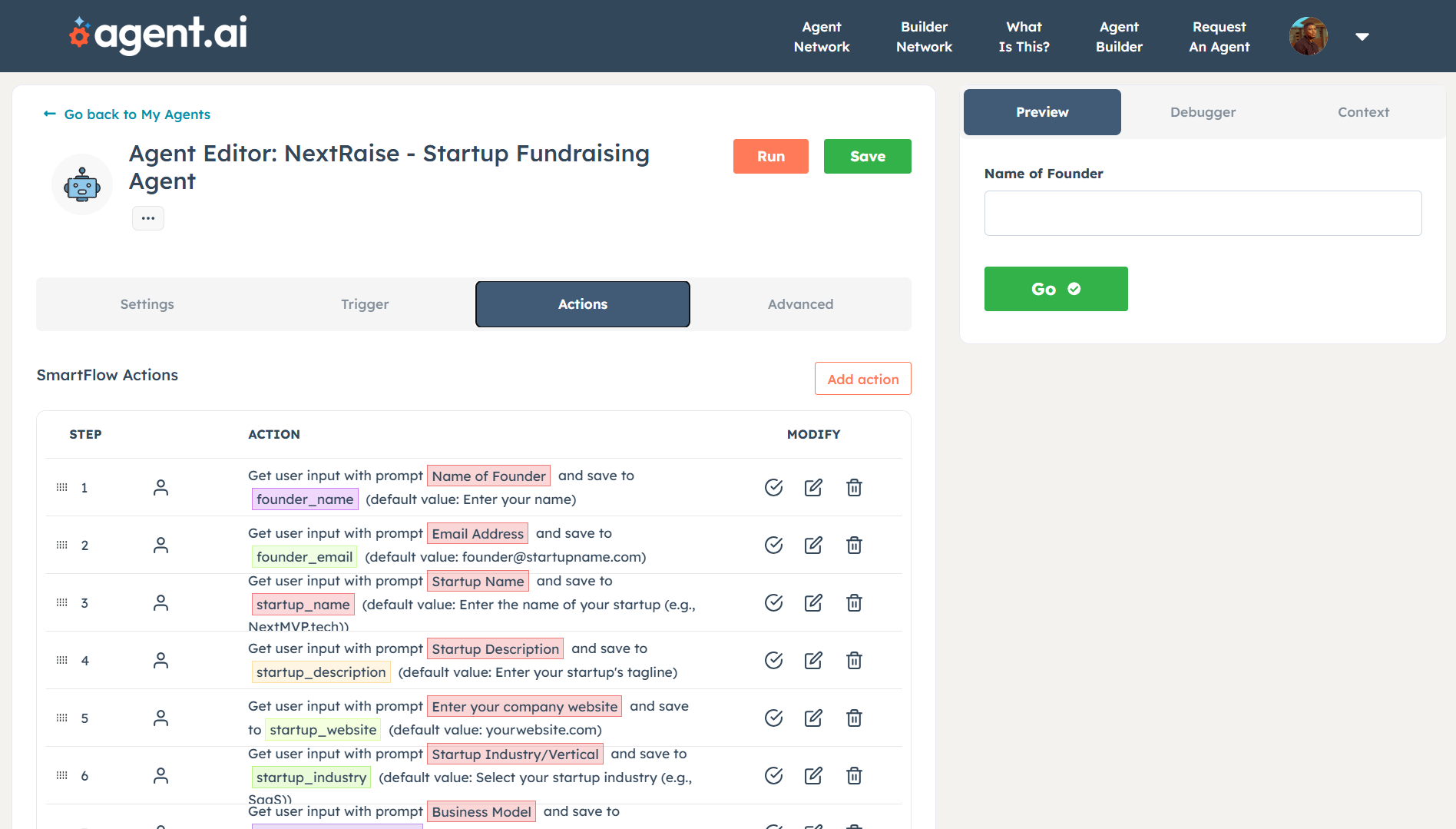Open Builder Network page
Screen dimensions: 1456x829
coord(924,36)
